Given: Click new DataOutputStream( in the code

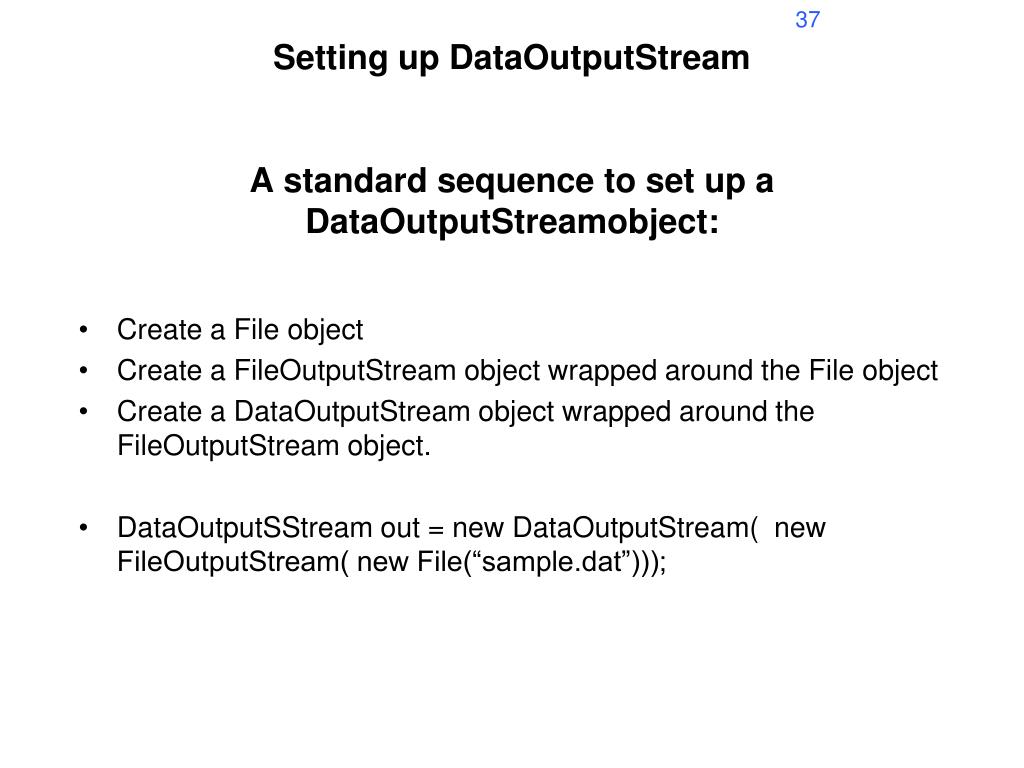Looking at the screenshot, I should [605, 528].
